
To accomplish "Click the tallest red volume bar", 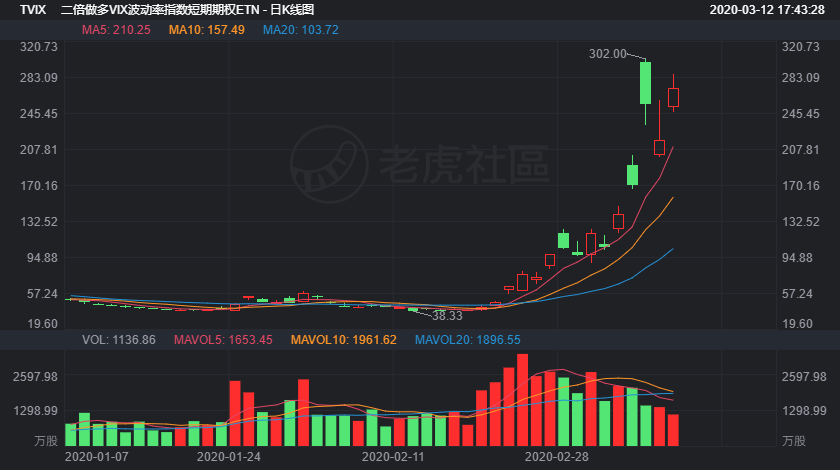I will (x=522, y=400).
